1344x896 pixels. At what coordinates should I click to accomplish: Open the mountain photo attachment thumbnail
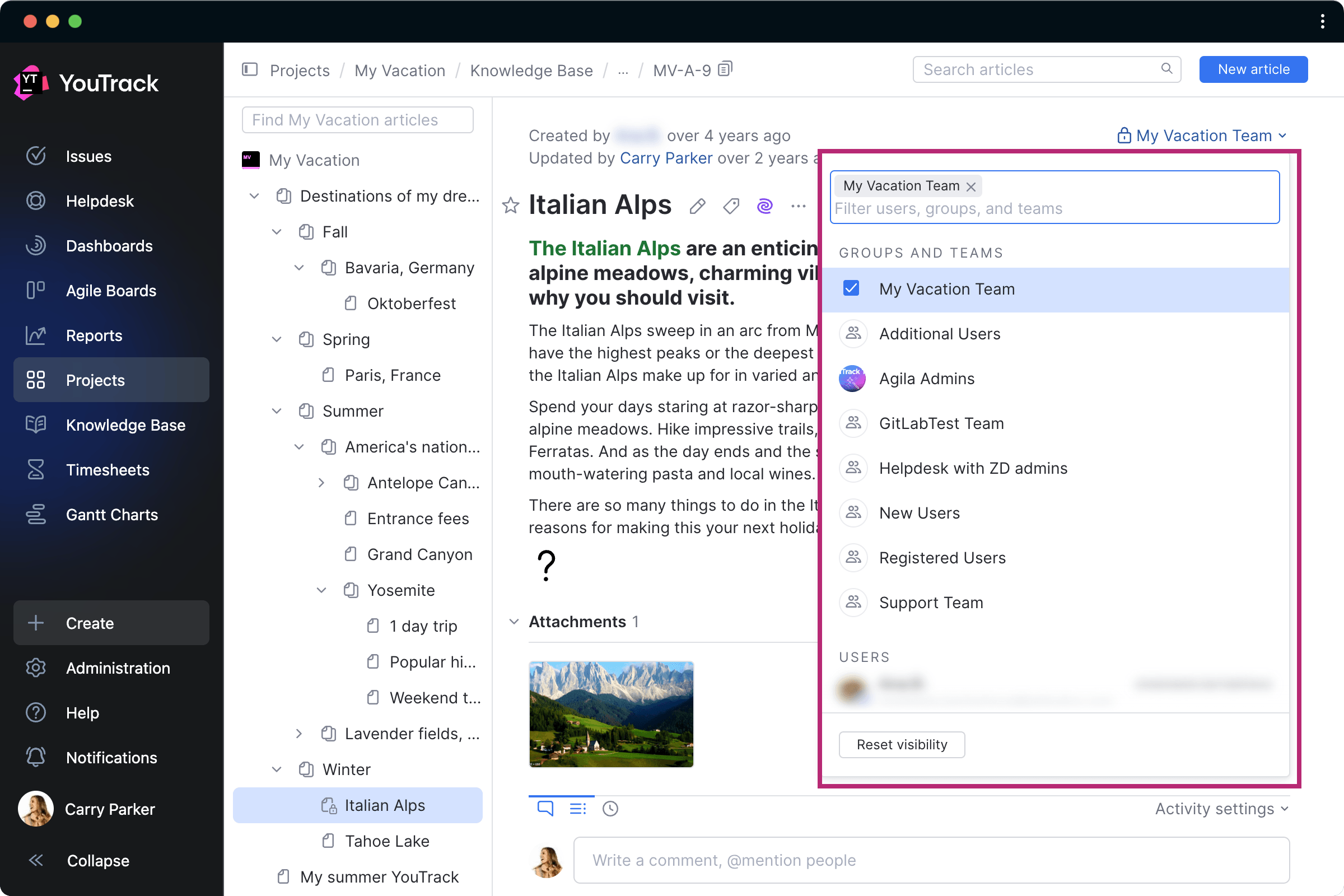point(611,715)
